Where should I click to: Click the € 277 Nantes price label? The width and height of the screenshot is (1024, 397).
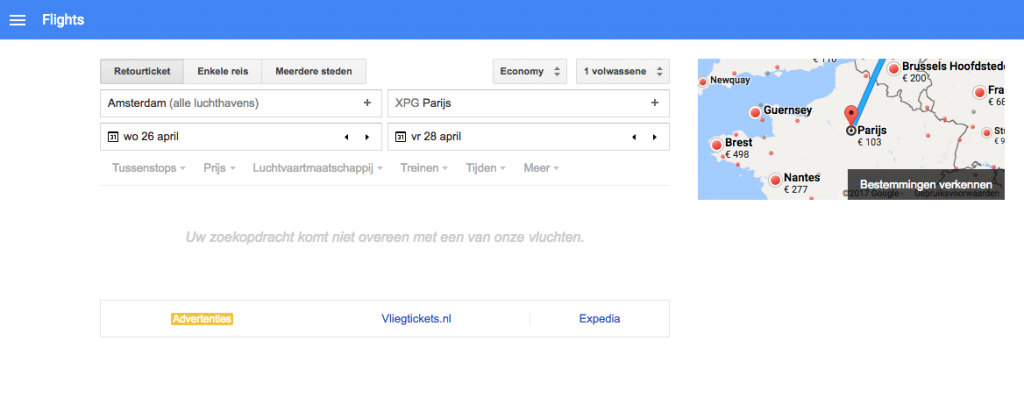click(796, 190)
